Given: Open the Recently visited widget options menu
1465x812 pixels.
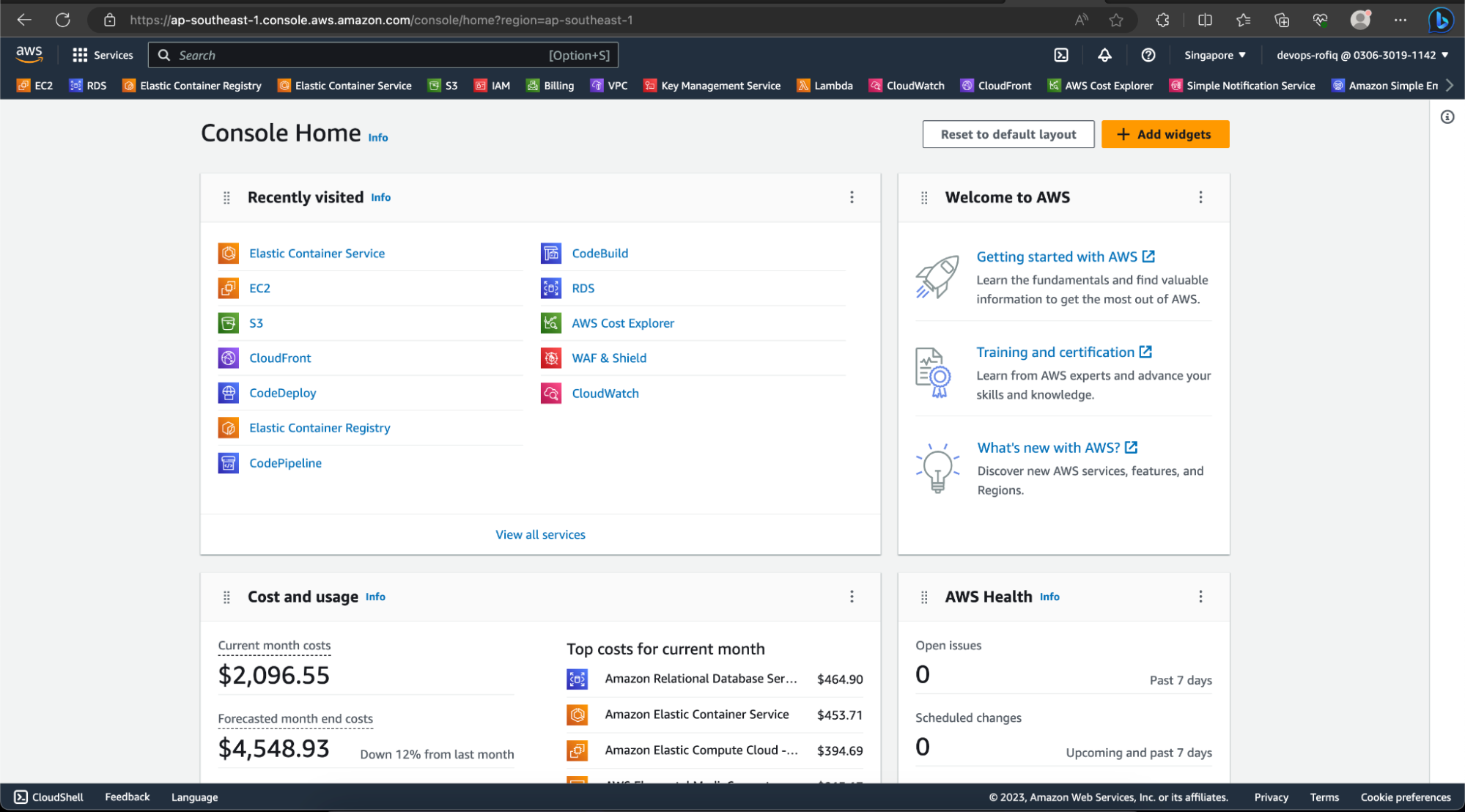Looking at the screenshot, I should tap(852, 197).
